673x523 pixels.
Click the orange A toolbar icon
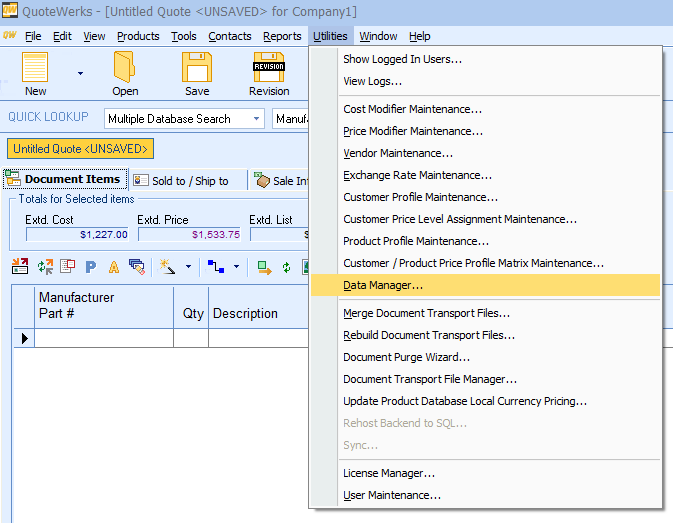click(114, 267)
